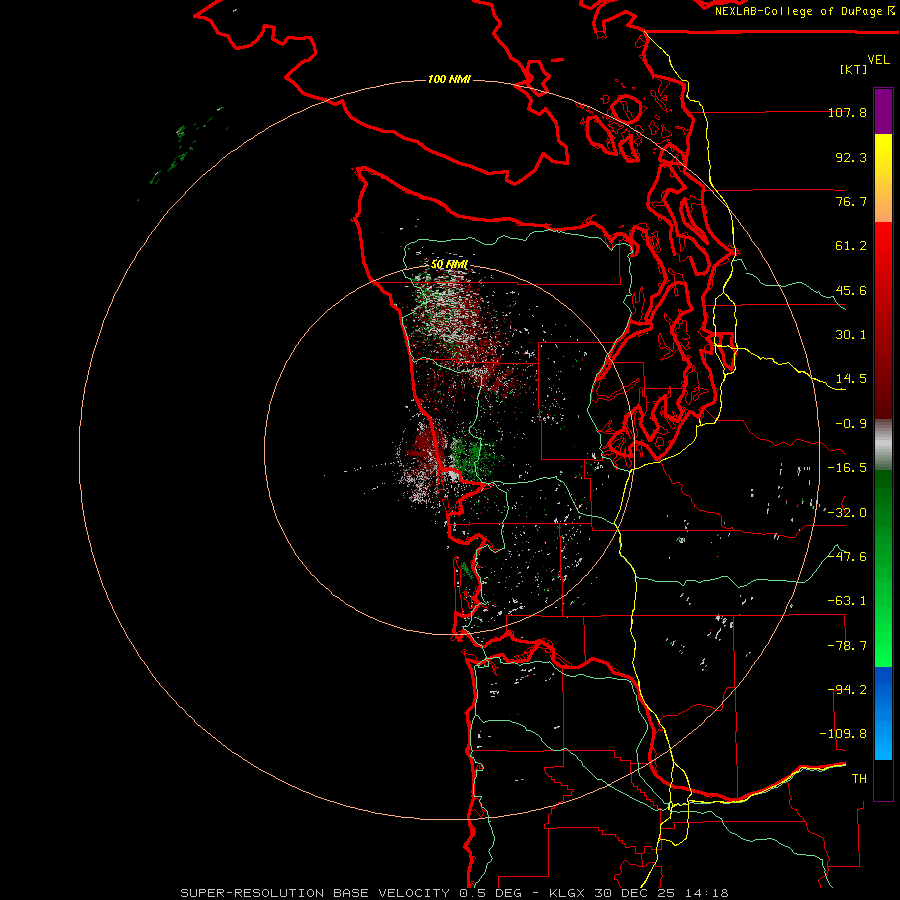The height and width of the screenshot is (900, 900).
Task: Click the 14:18 timestamp in the caption
Action: coord(707,893)
